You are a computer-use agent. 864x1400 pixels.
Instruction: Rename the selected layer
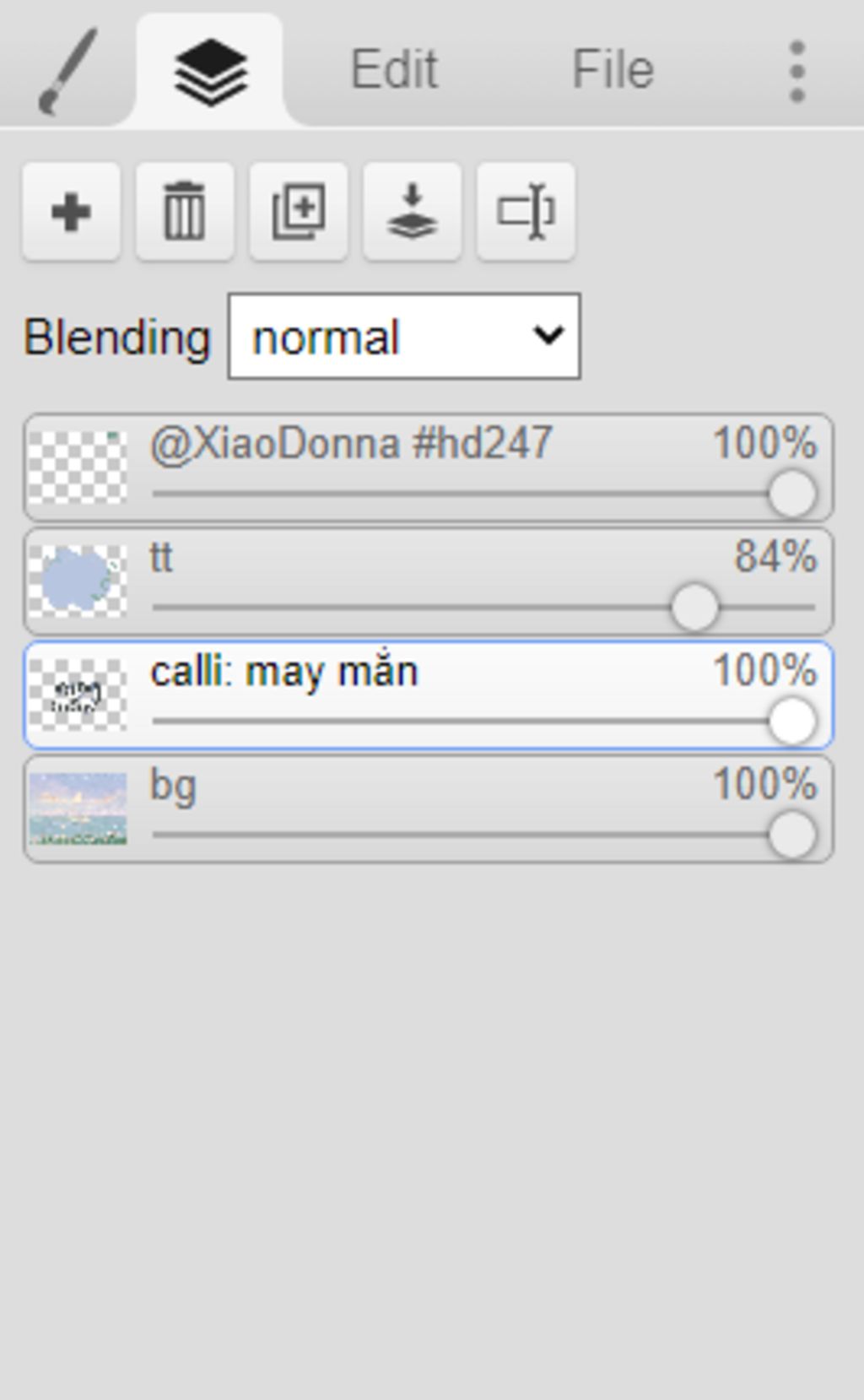pyautogui.click(x=526, y=212)
